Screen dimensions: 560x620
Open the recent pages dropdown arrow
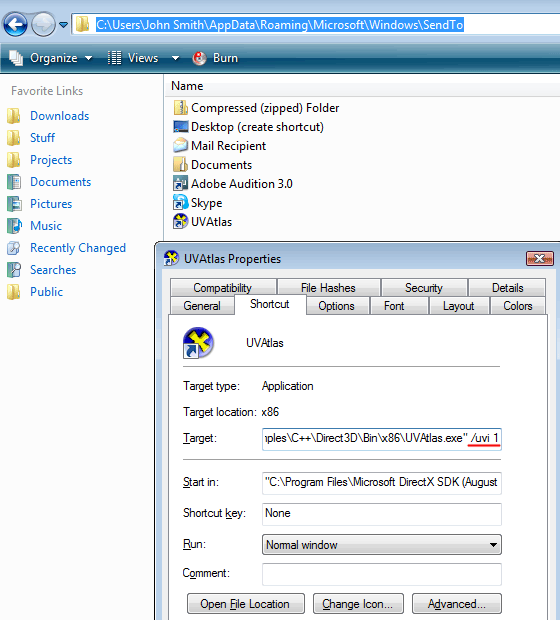click(63, 25)
